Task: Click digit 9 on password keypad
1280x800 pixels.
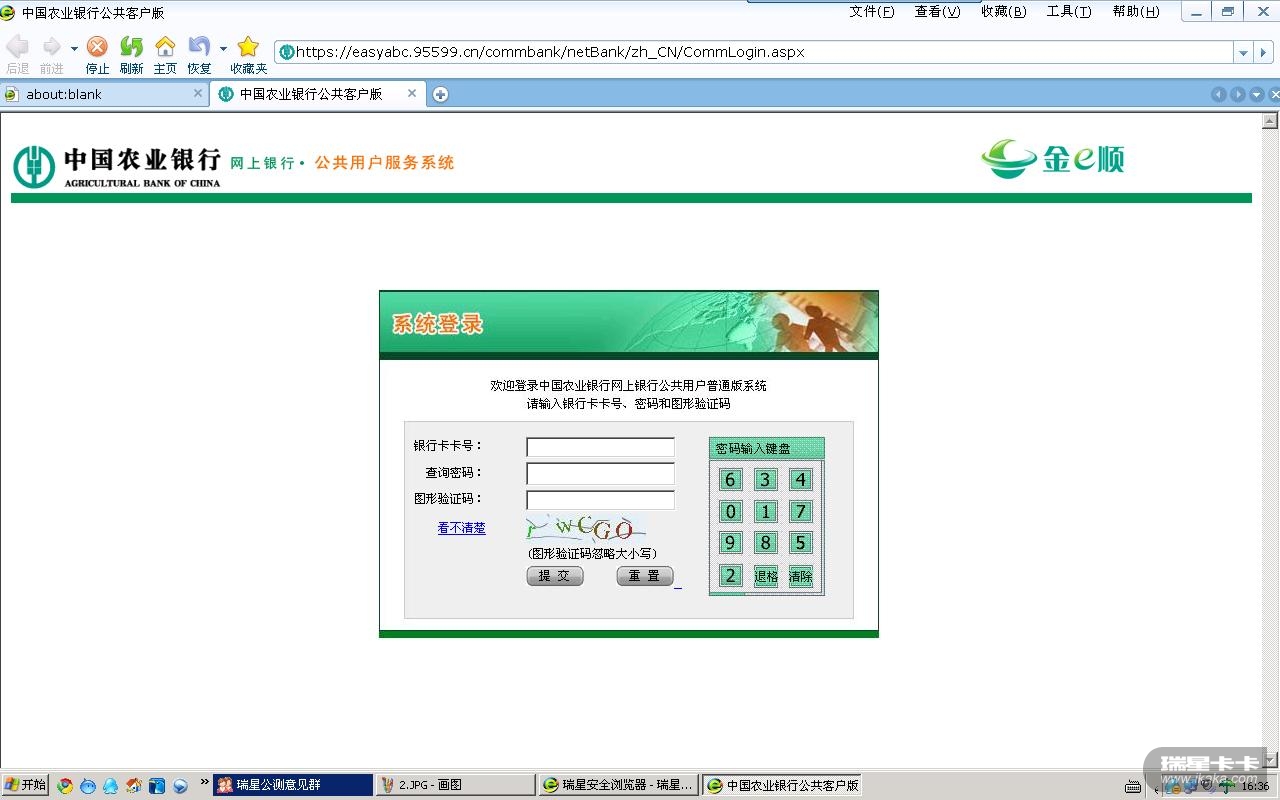Action: click(x=731, y=543)
